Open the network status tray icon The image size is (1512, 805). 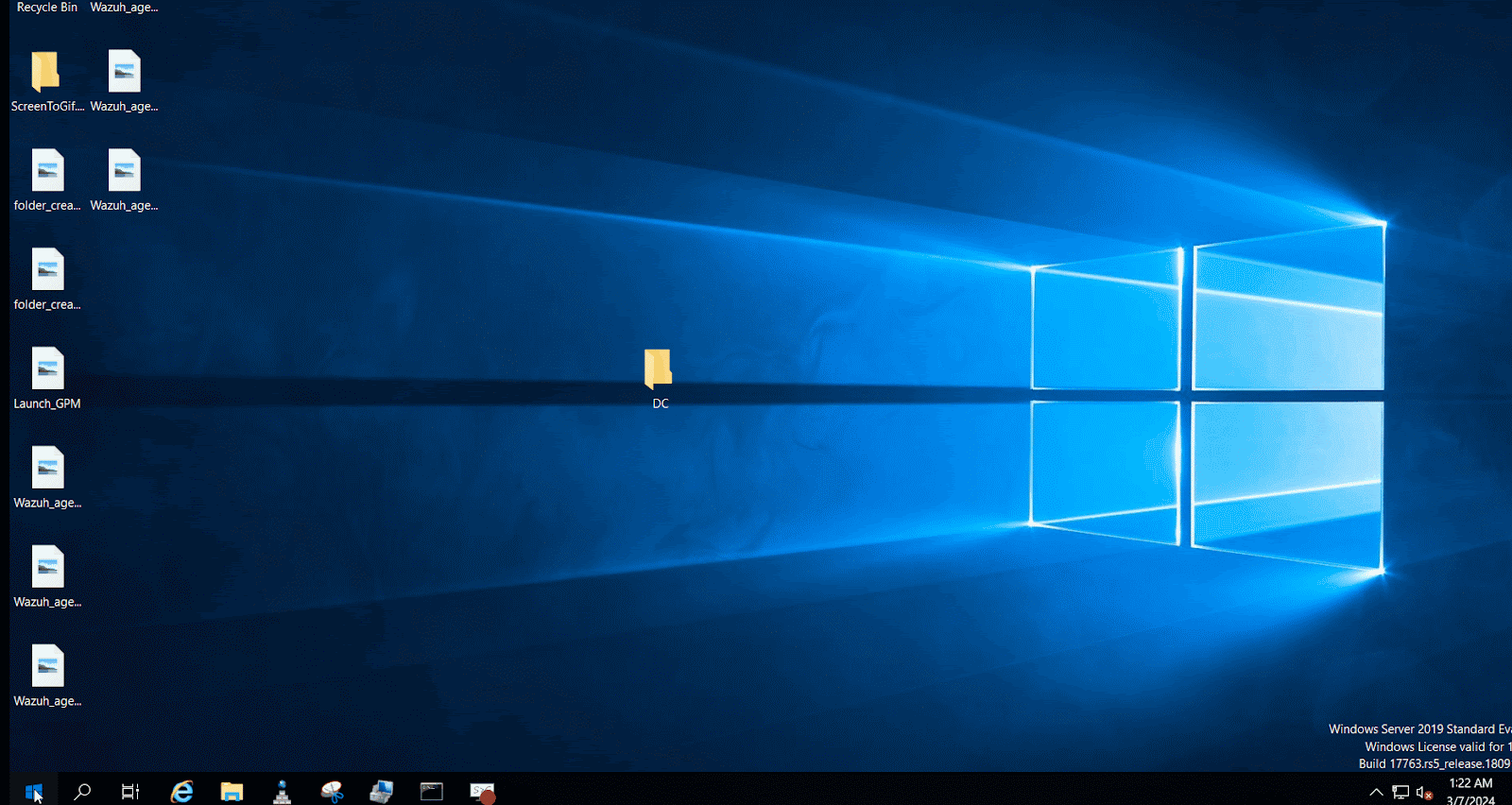[x=1400, y=792]
